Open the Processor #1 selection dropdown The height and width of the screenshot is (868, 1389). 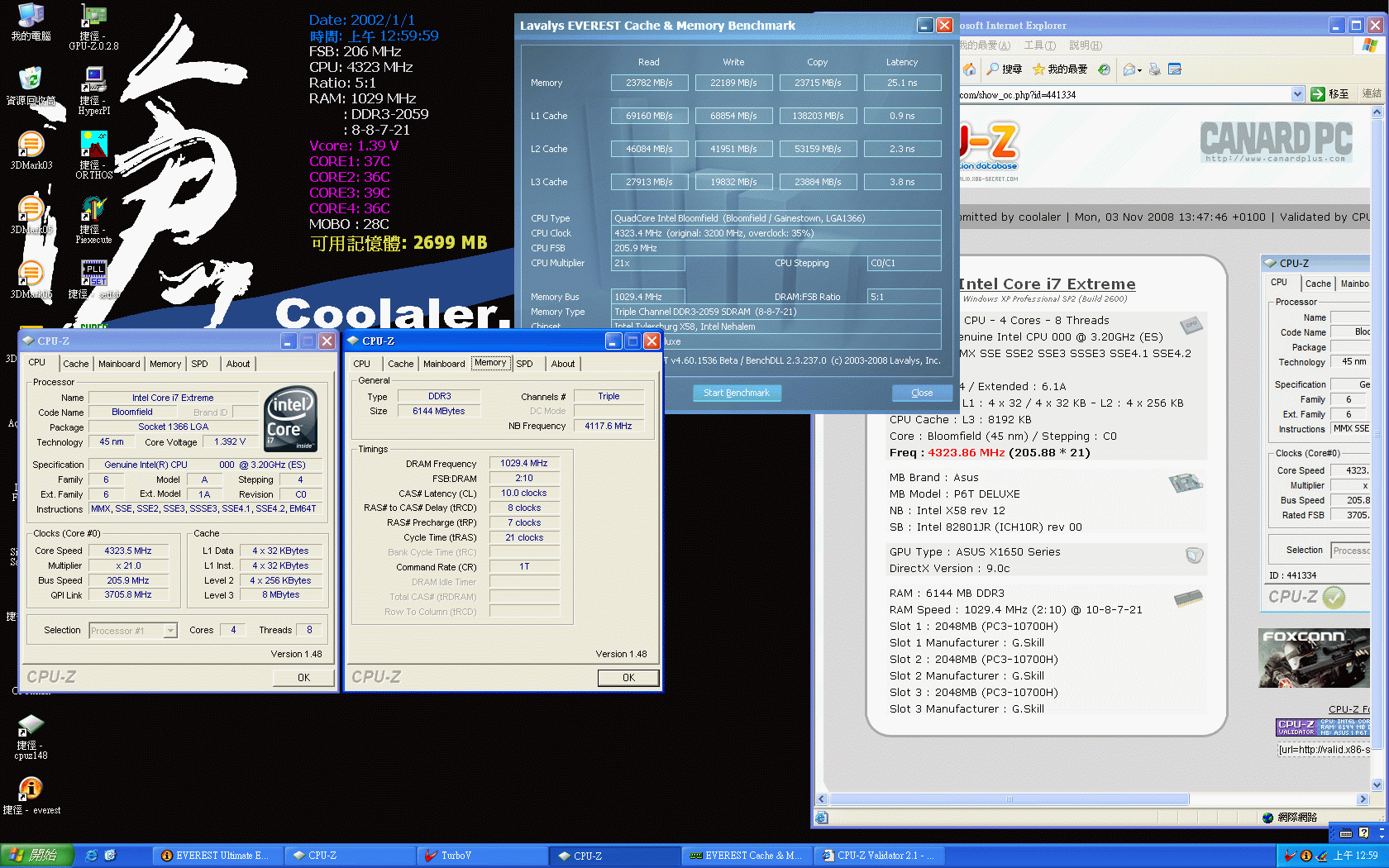pyautogui.click(x=170, y=631)
